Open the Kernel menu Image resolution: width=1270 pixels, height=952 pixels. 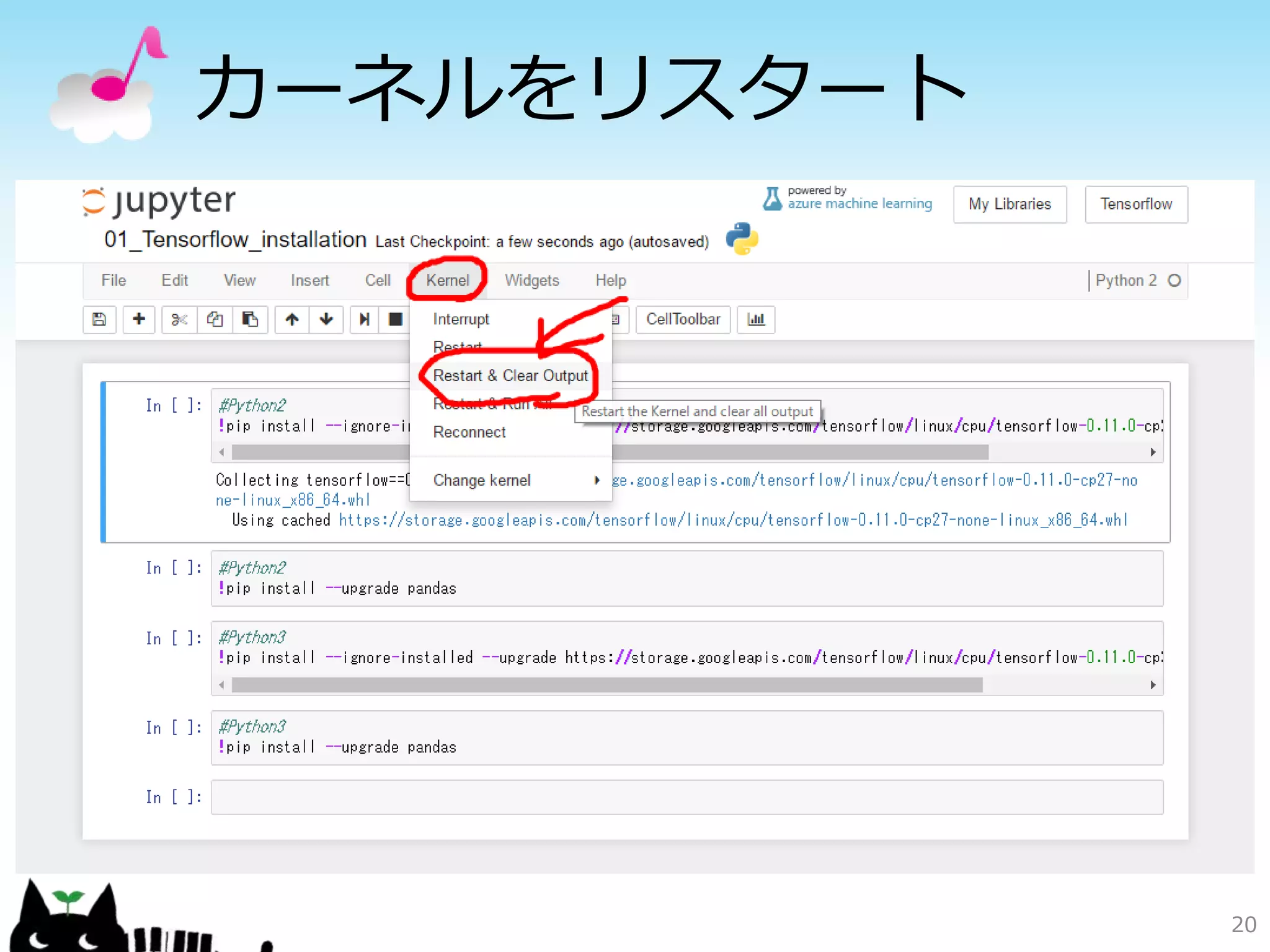447,280
